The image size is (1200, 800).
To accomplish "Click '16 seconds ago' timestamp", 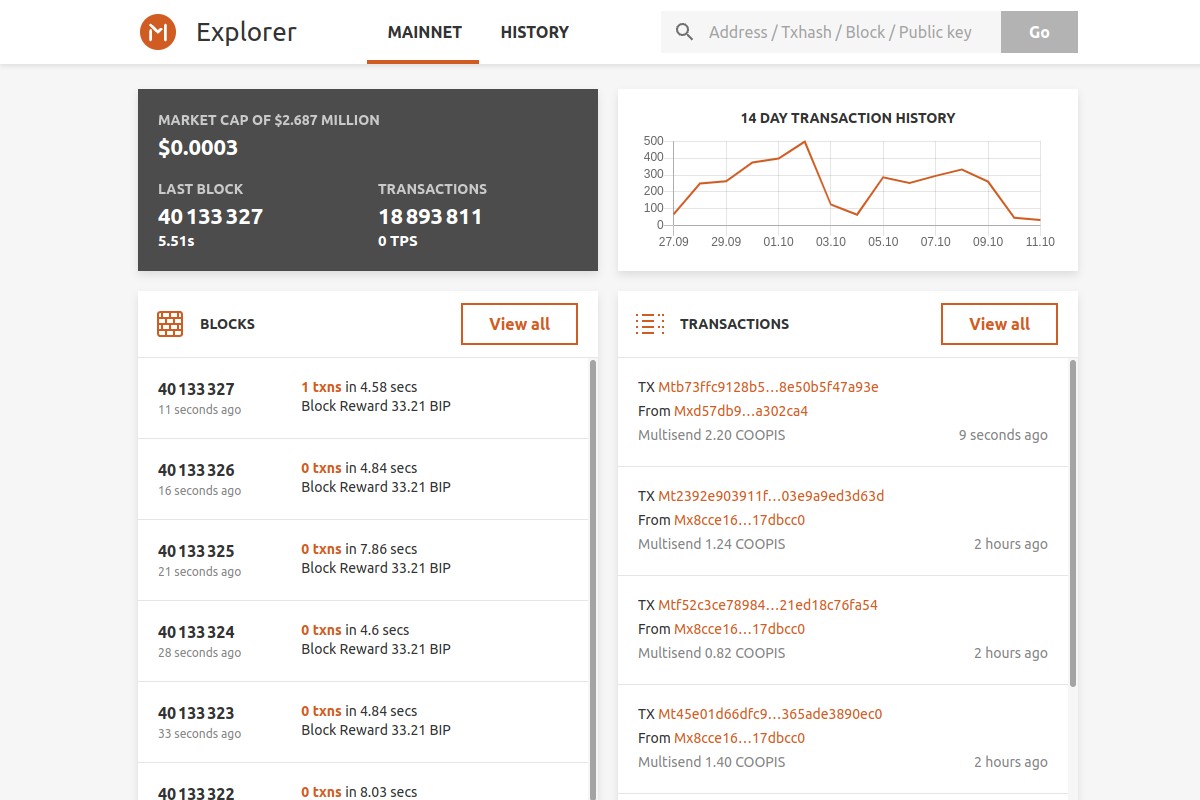I will pyautogui.click(x=200, y=491).
